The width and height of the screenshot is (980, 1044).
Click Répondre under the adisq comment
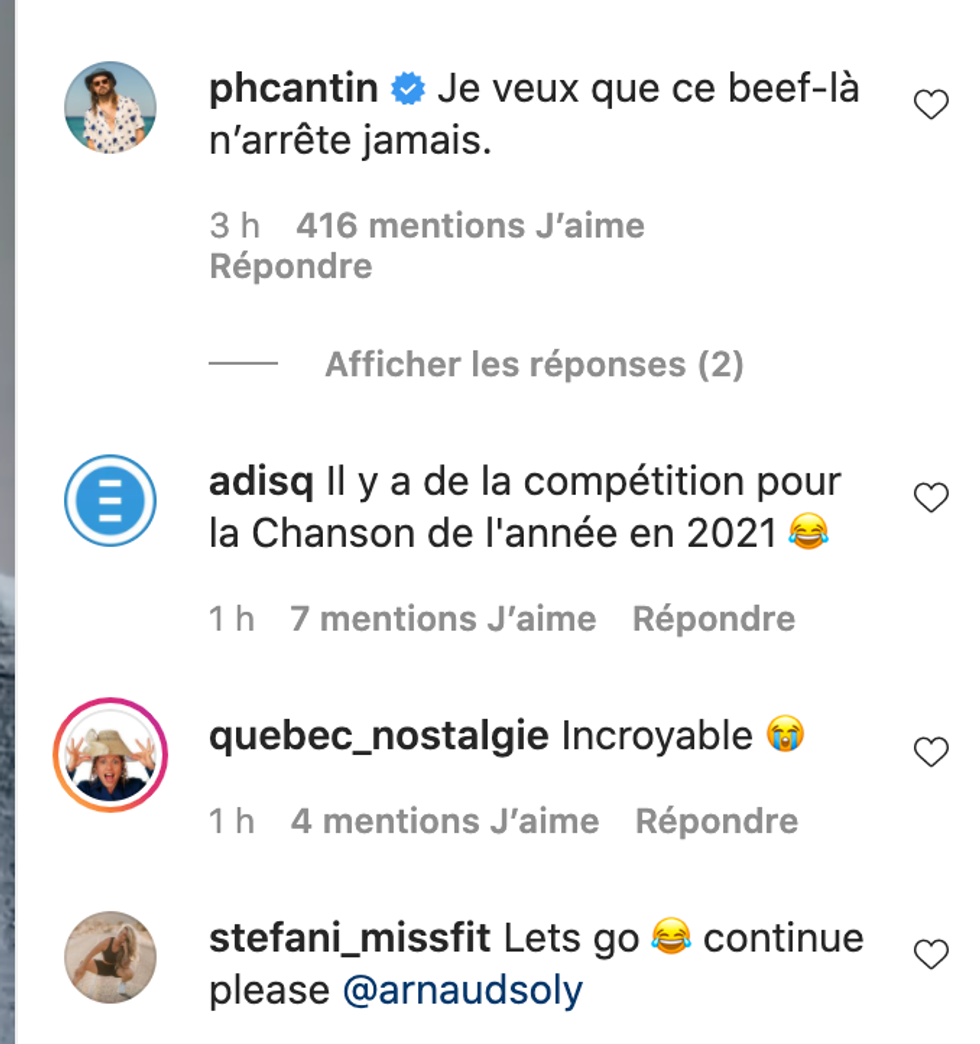714,619
